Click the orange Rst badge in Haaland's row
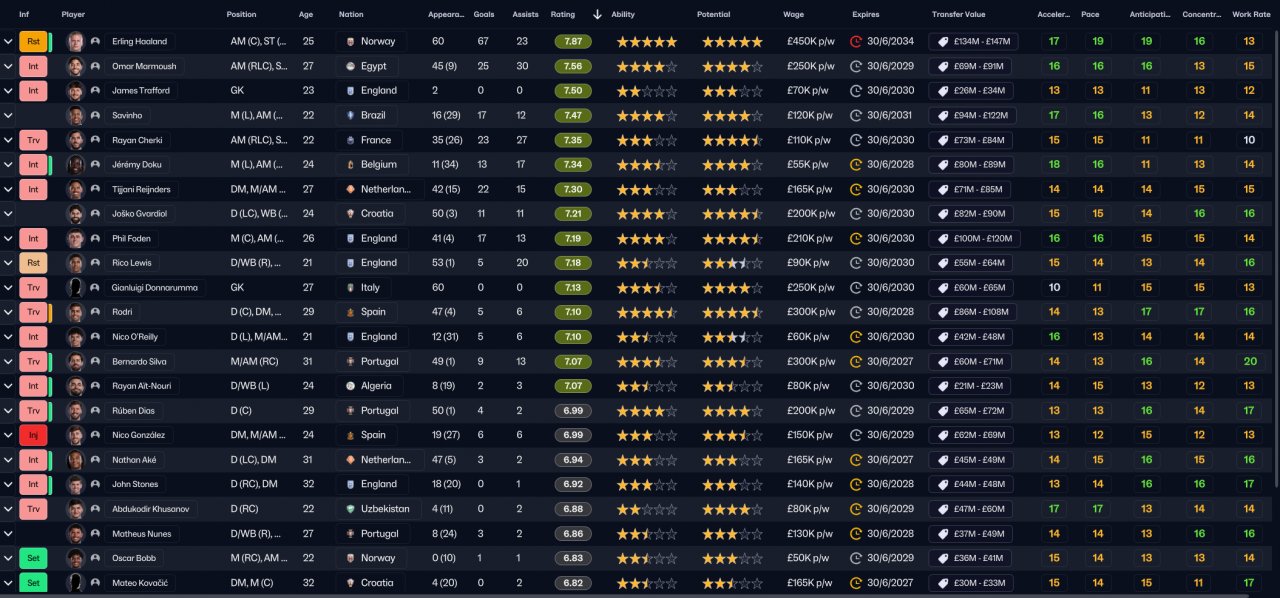Viewport: 1280px width, 598px height. 33,42
